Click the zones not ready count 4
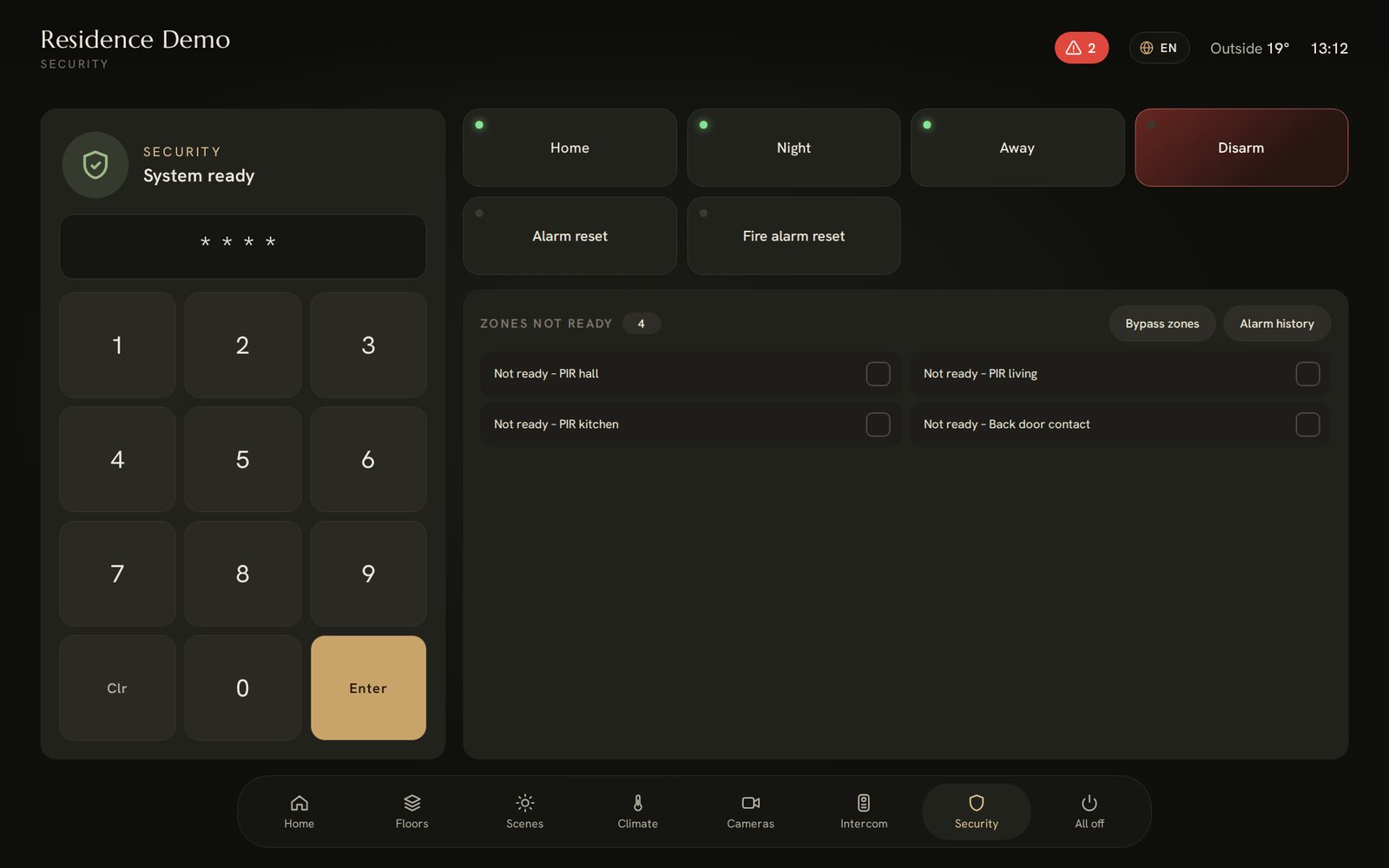Screen dimensions: 1389x868 tap(642, 324)
